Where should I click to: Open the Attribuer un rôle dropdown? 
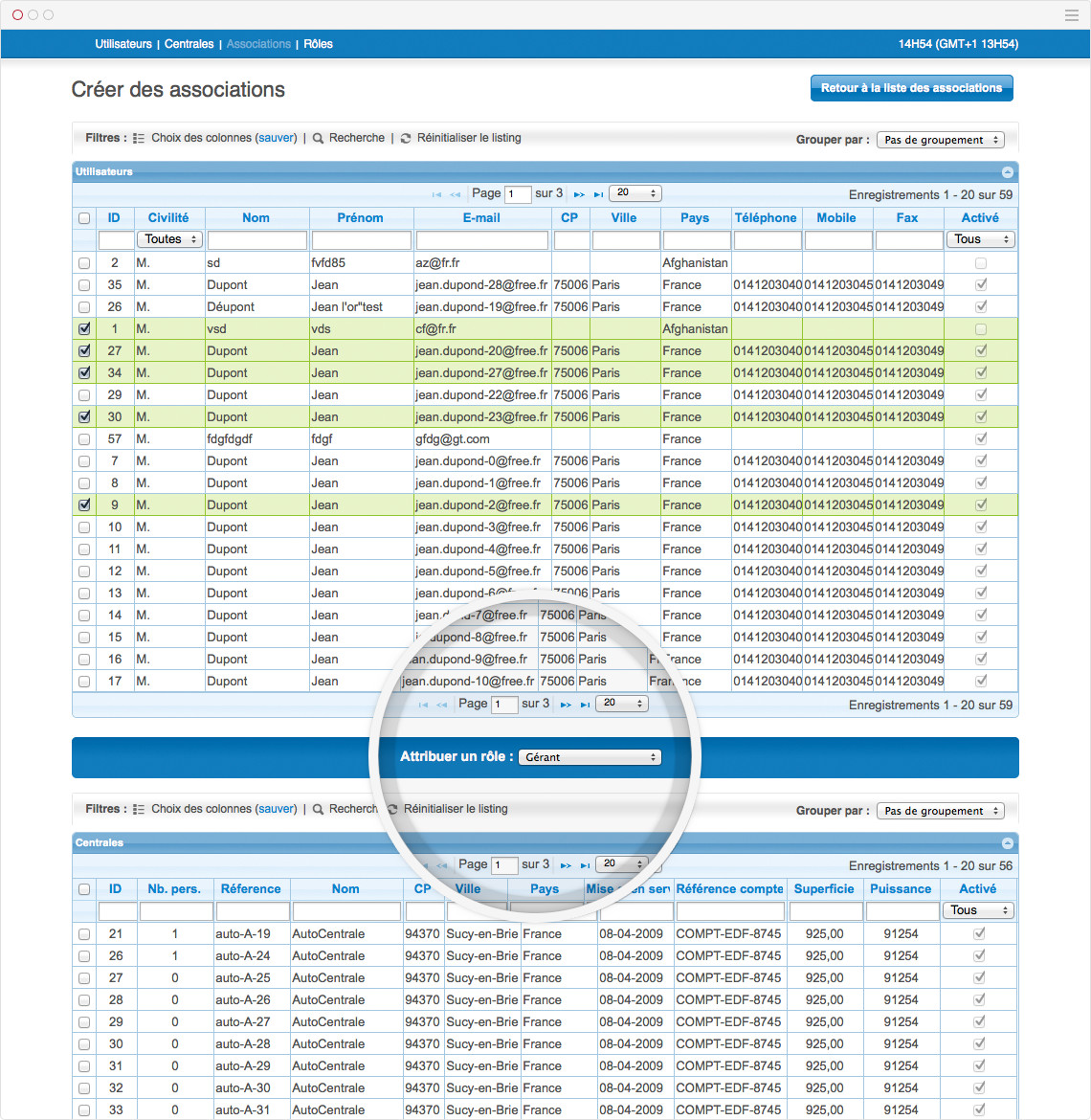click(x=590, y=757)
